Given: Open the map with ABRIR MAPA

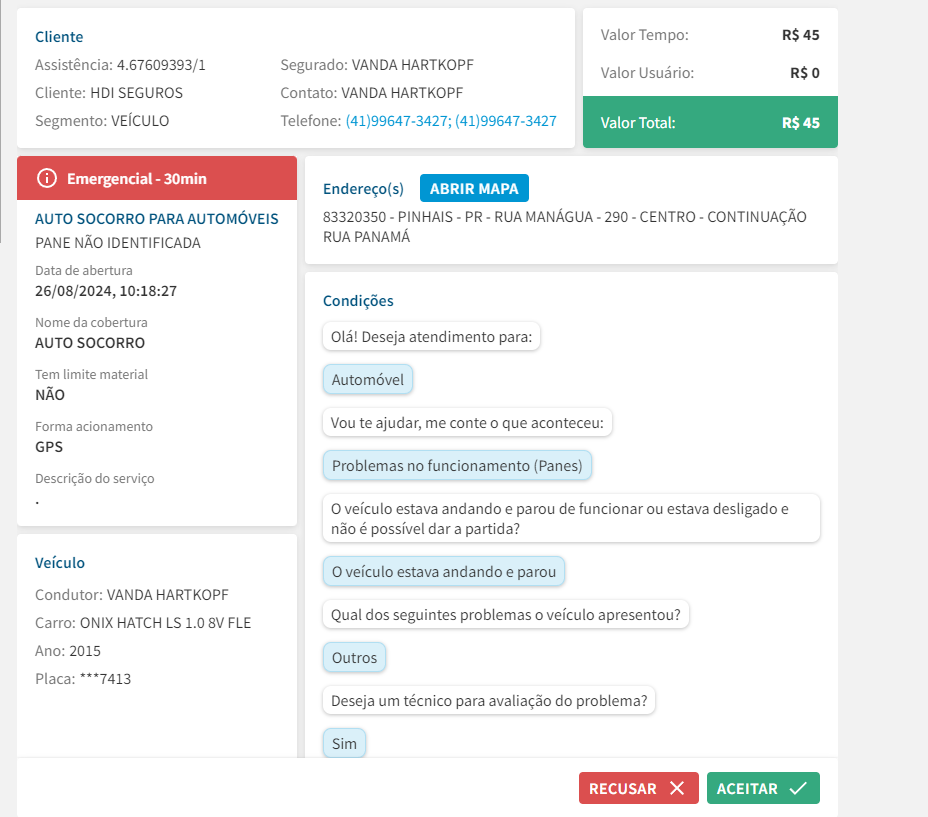Looking at the screenshot, I should coord(474,188).
